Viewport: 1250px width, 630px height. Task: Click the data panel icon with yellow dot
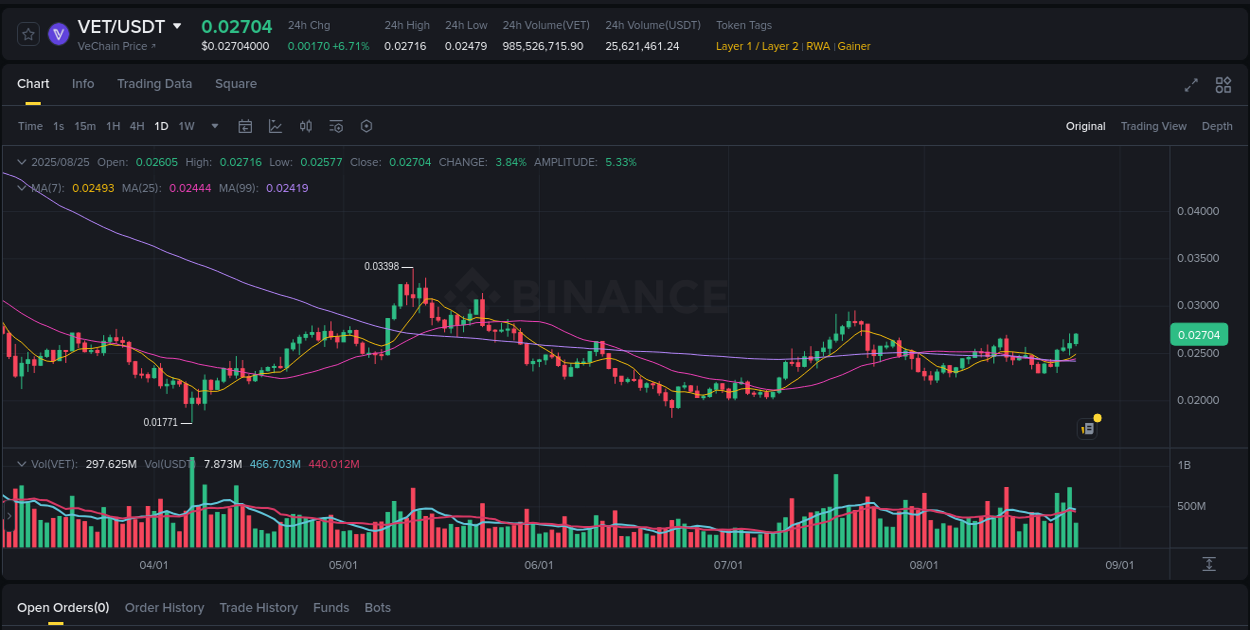1088,428
